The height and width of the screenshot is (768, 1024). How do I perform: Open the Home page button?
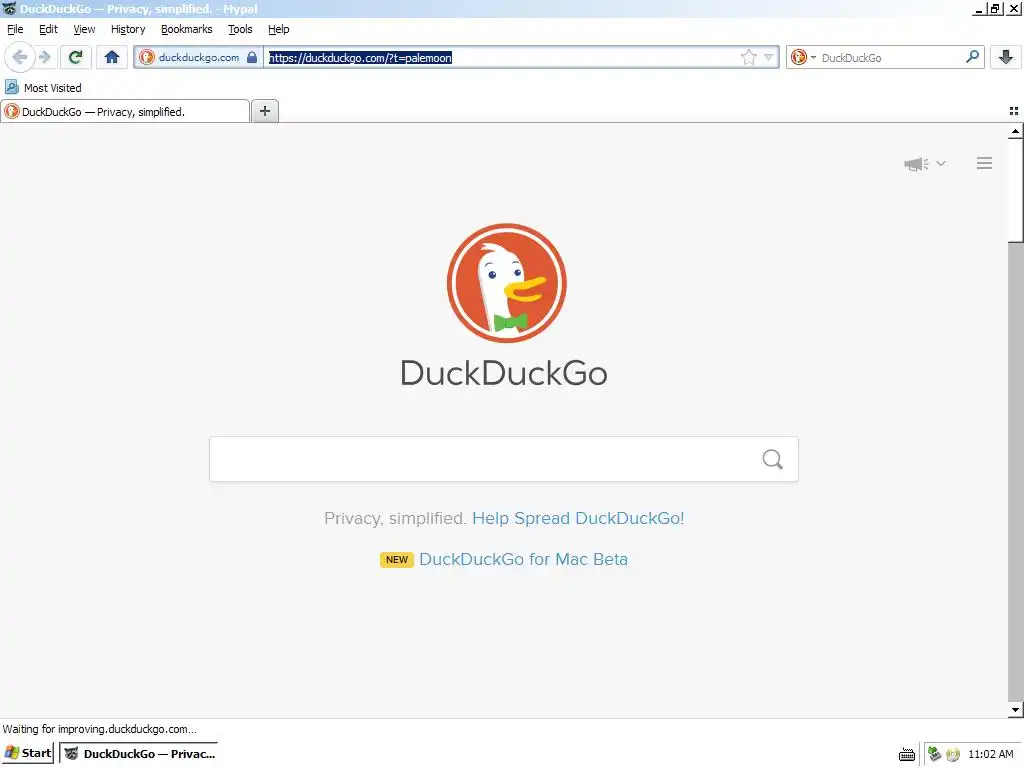[112, 57]
